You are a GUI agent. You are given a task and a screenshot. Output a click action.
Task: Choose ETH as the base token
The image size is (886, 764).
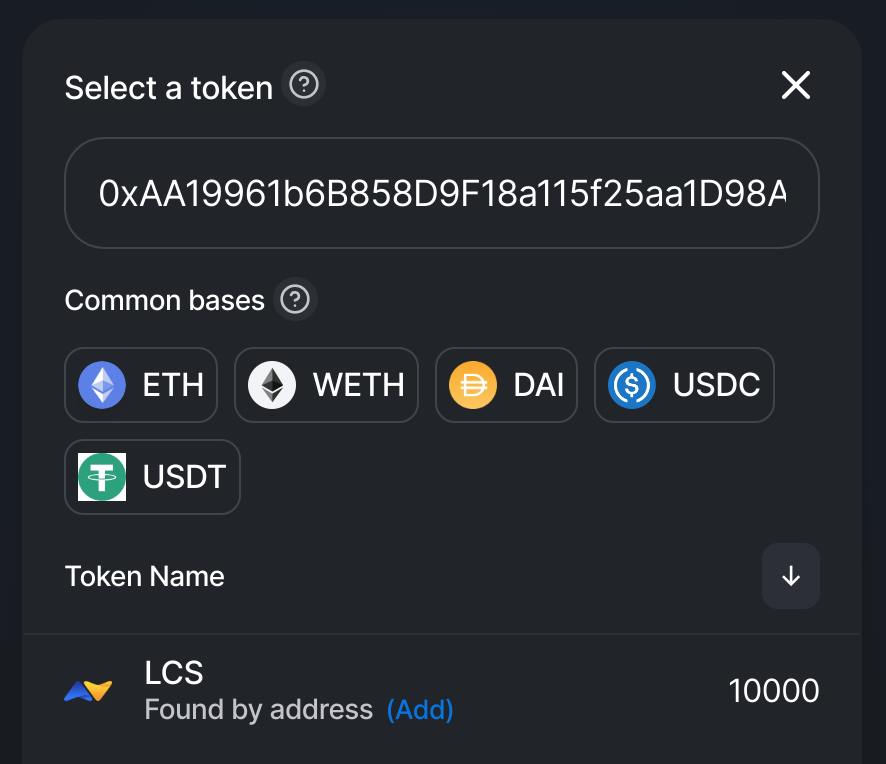141,385
